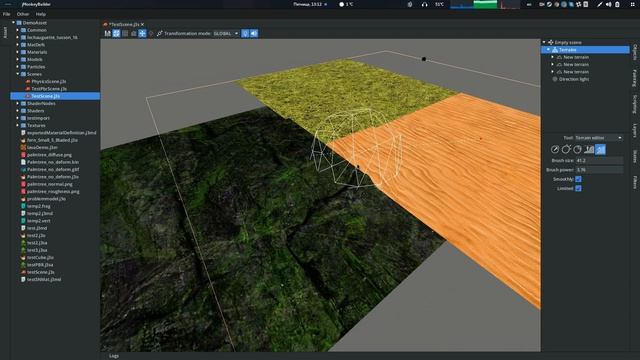Image resolution: width=640 pixels, height=360 pixels.
Task: Toggle the audio speaker button in scene toolbar
Action: click(254, 33)
